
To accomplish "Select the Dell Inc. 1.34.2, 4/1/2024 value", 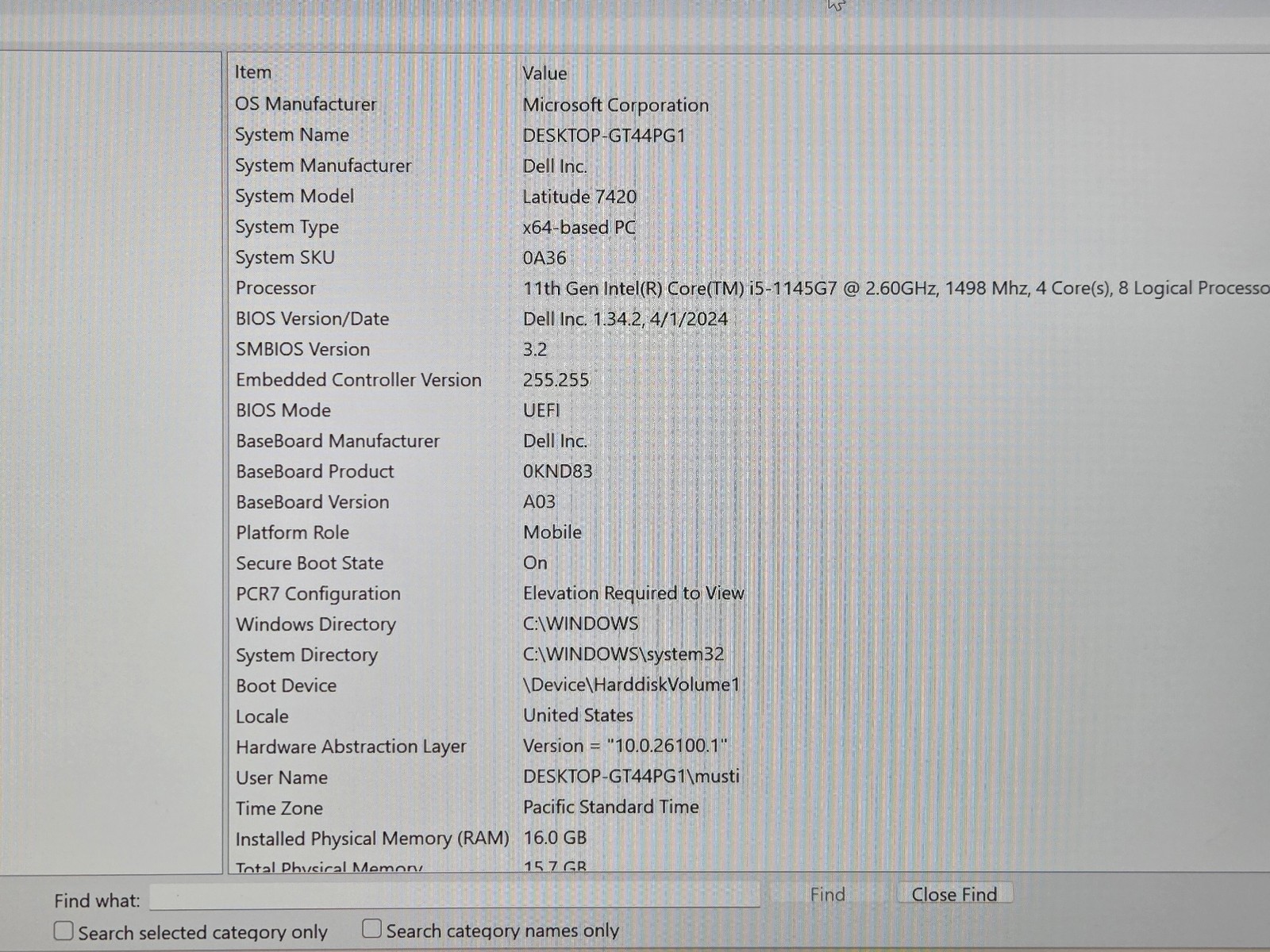I will (x=625, y=319).
